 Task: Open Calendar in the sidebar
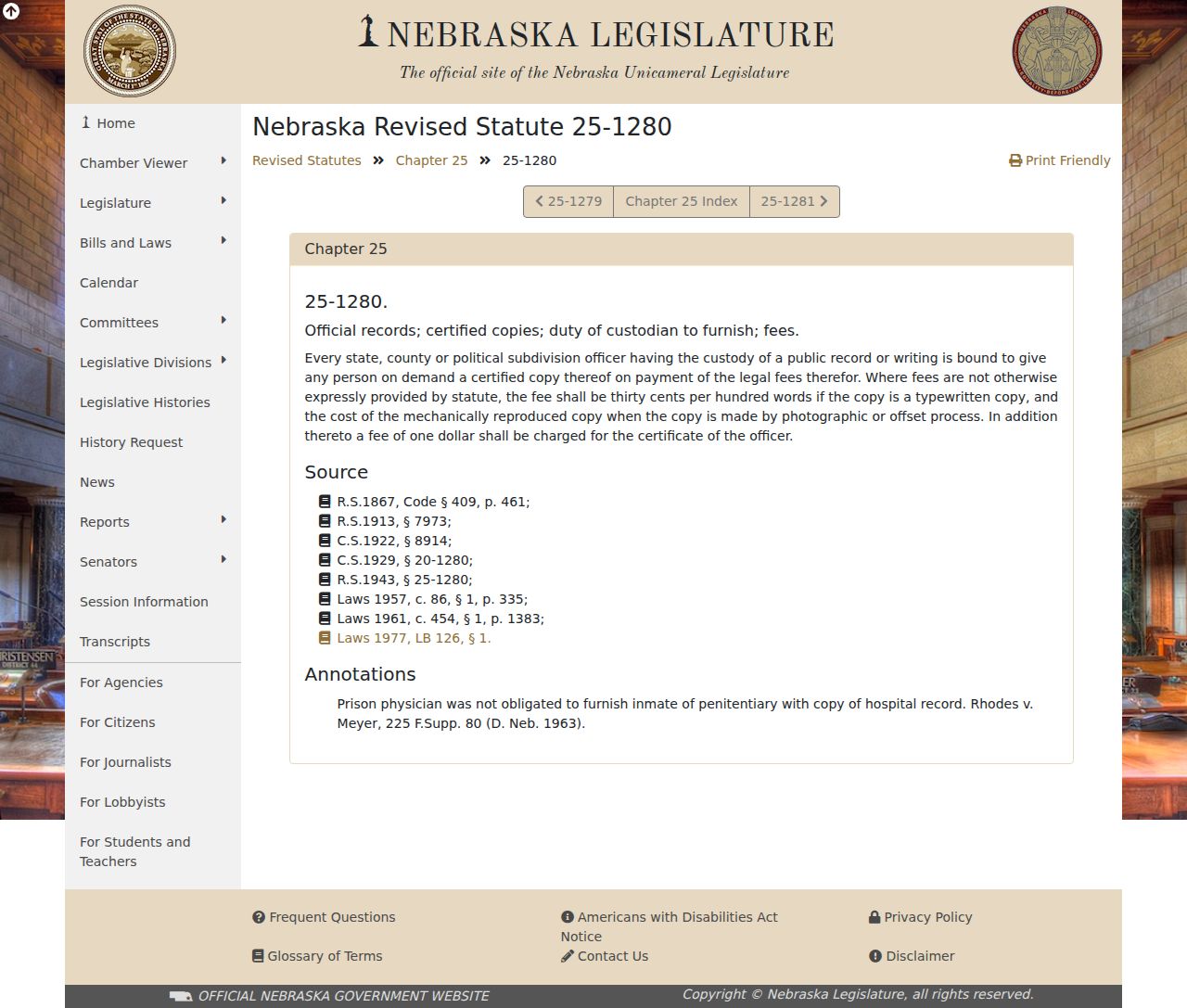[x=153, y=283]
